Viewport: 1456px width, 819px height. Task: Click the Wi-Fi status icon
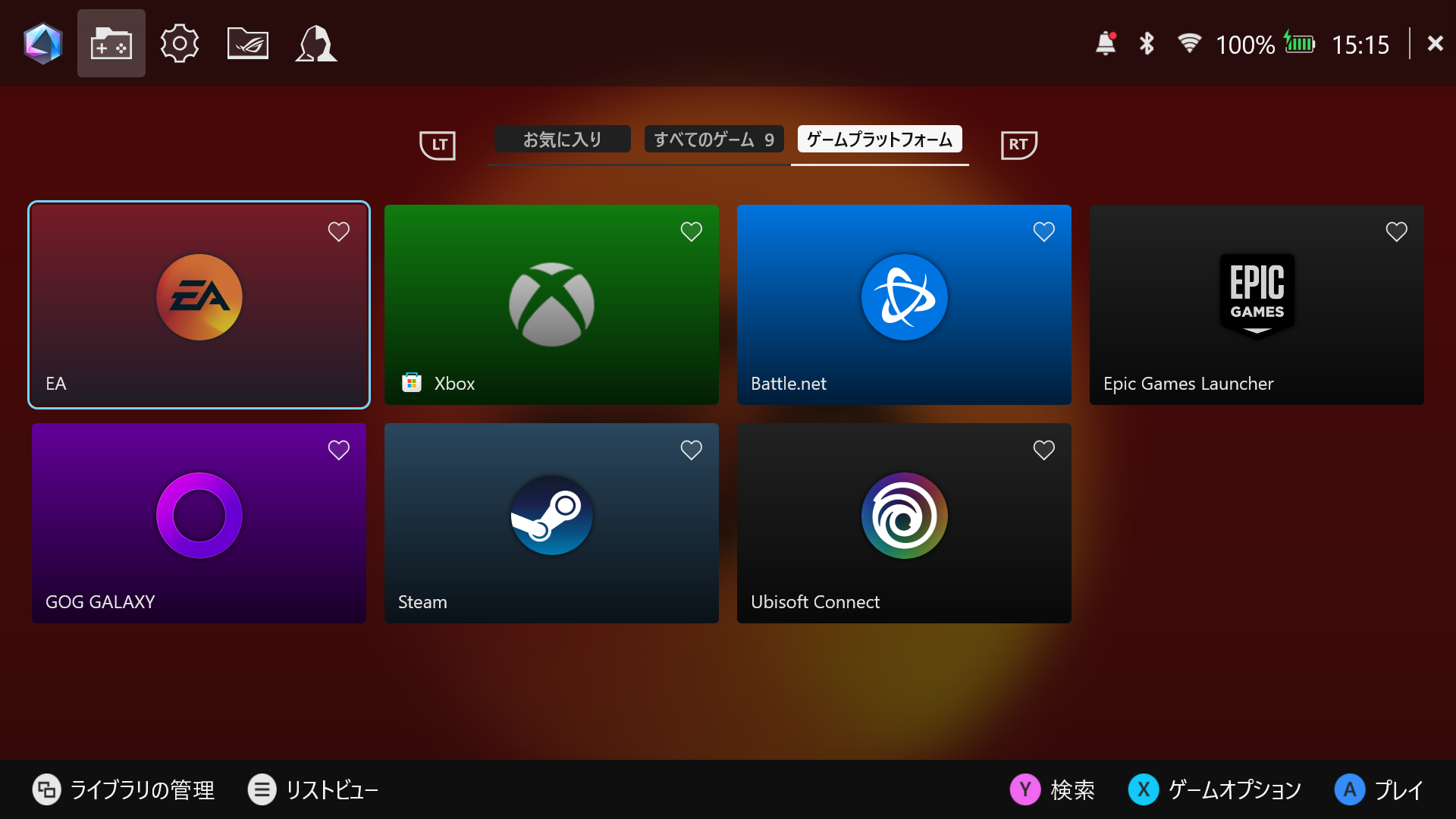(1190, 44)
